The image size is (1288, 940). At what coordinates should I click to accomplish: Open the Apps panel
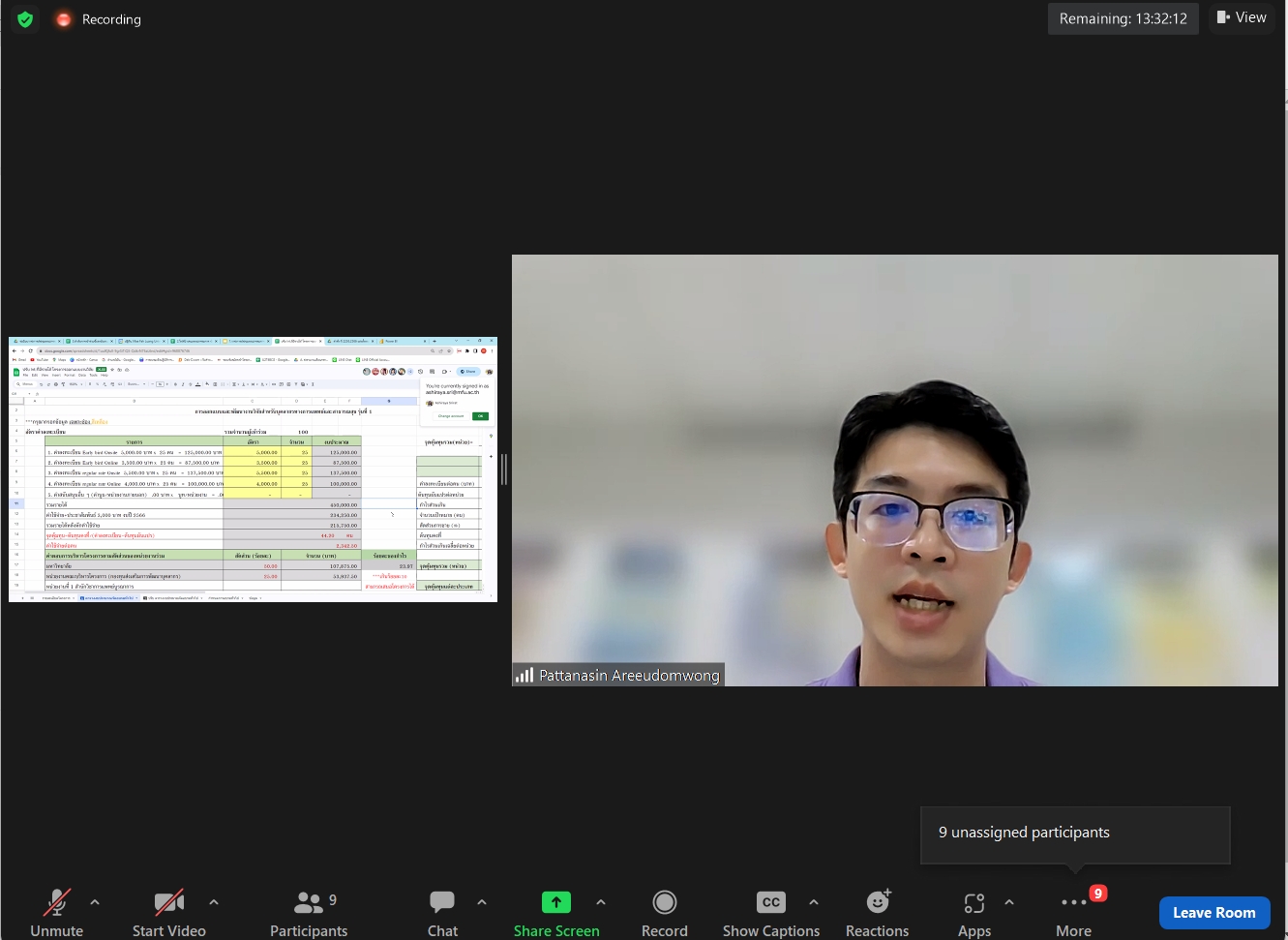(x=974, y=914)
